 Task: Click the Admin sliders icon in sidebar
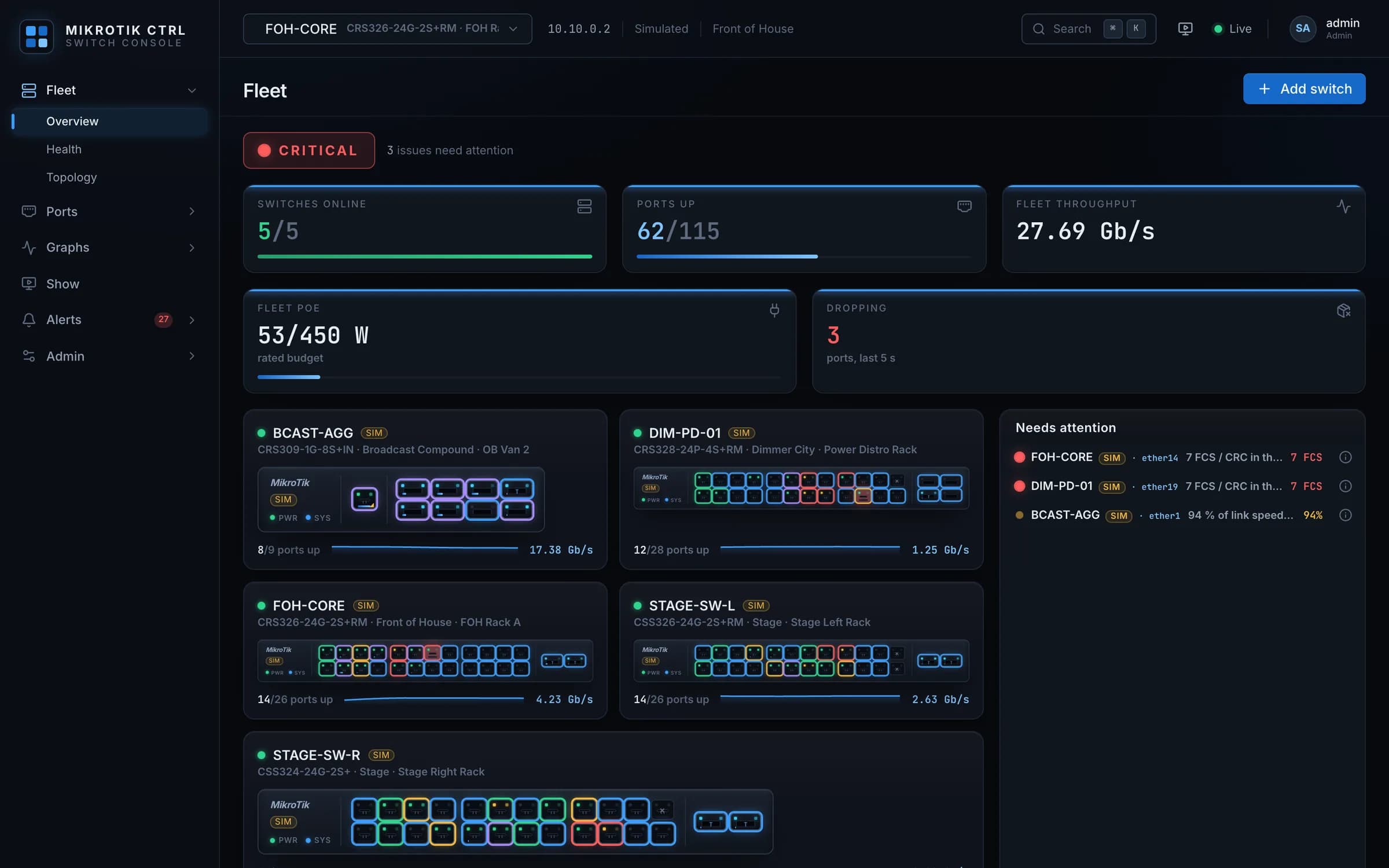pyautogui.click(x=29, y=356)
